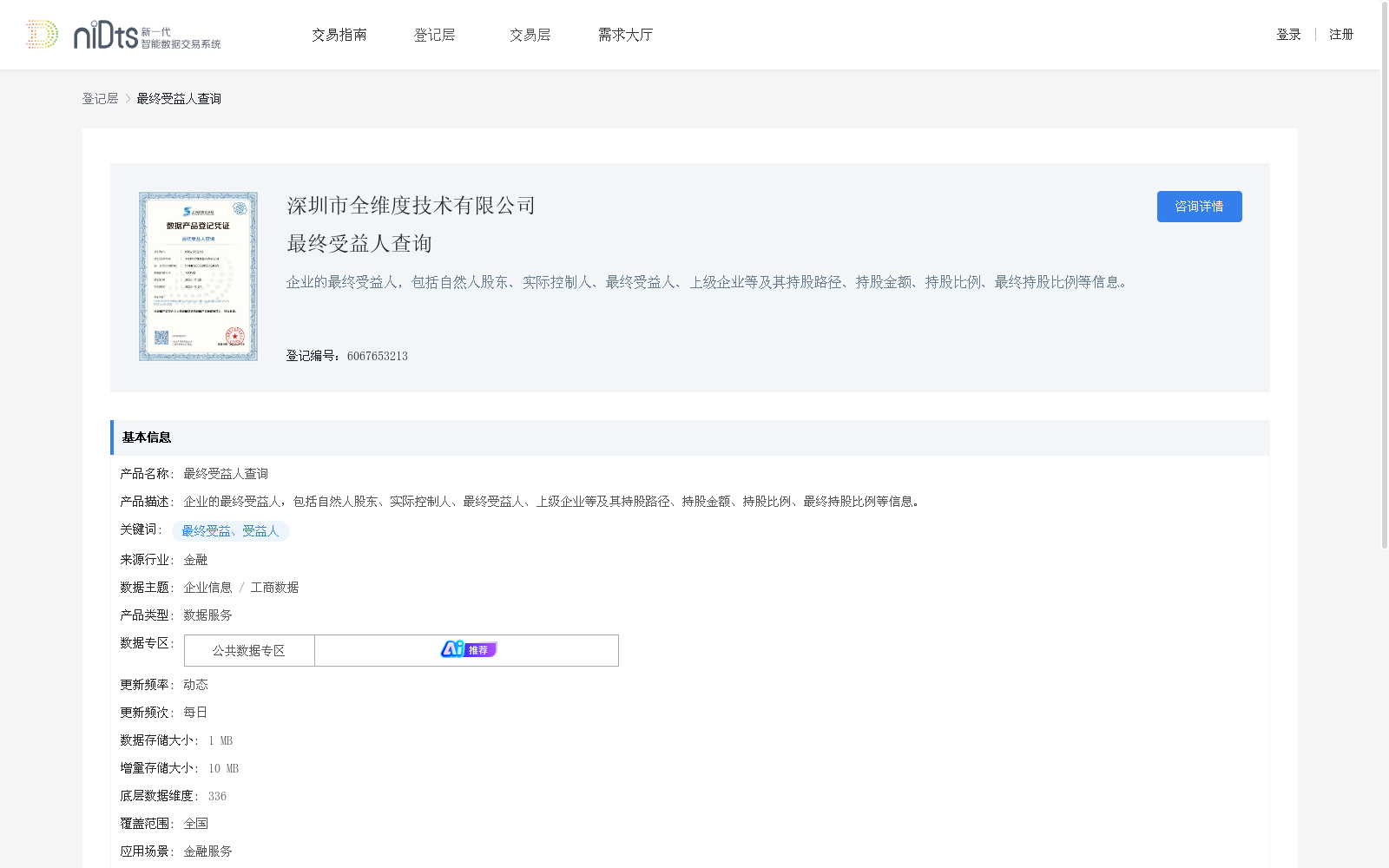Image resolution: width=1389 pixels, height=868 pixels.
Task: Select the 登记层 navigation tab
Action: click(x=435, y=34)
